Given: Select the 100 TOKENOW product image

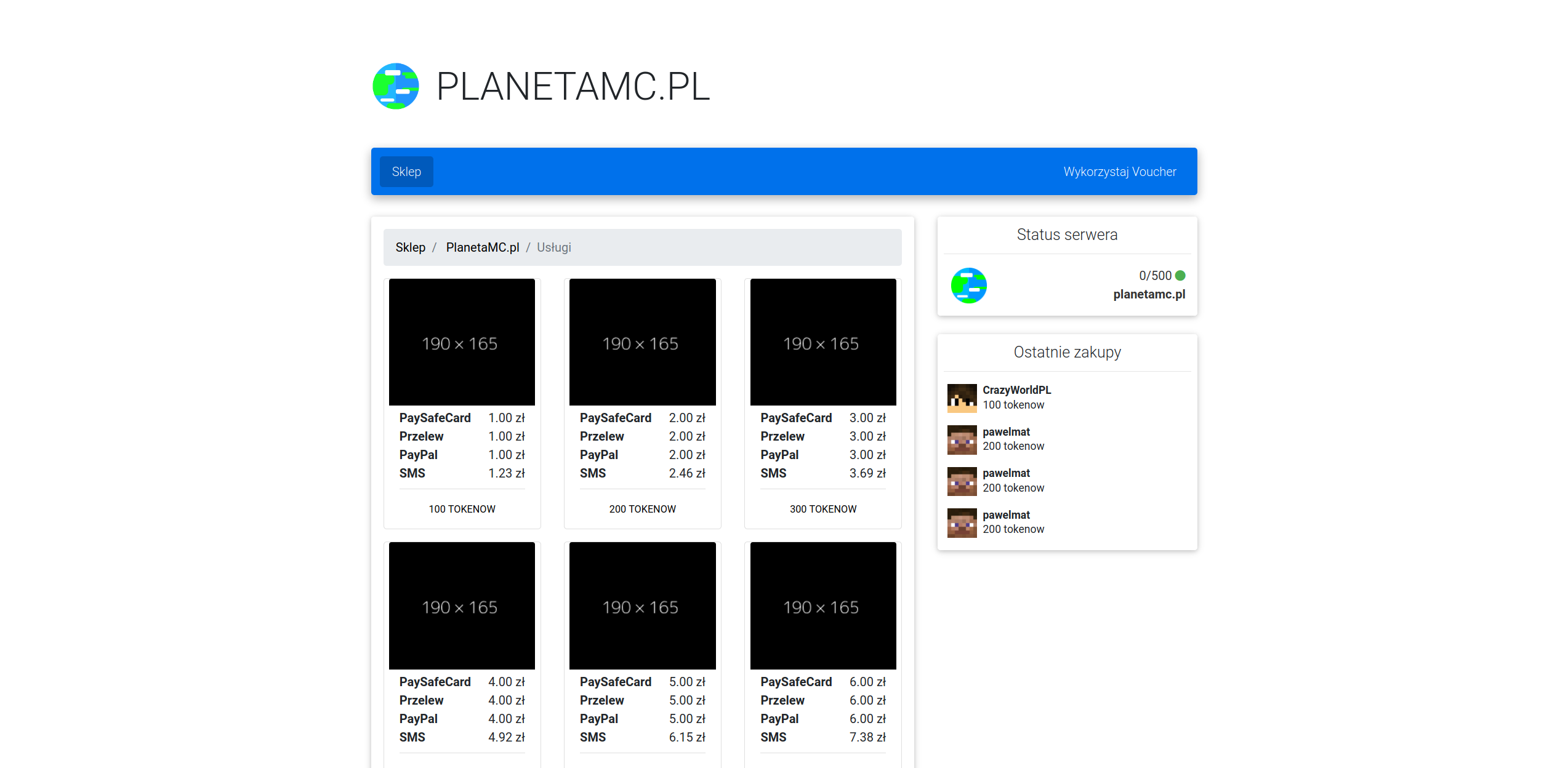Looking at the screenshot, I should point(462,342).
